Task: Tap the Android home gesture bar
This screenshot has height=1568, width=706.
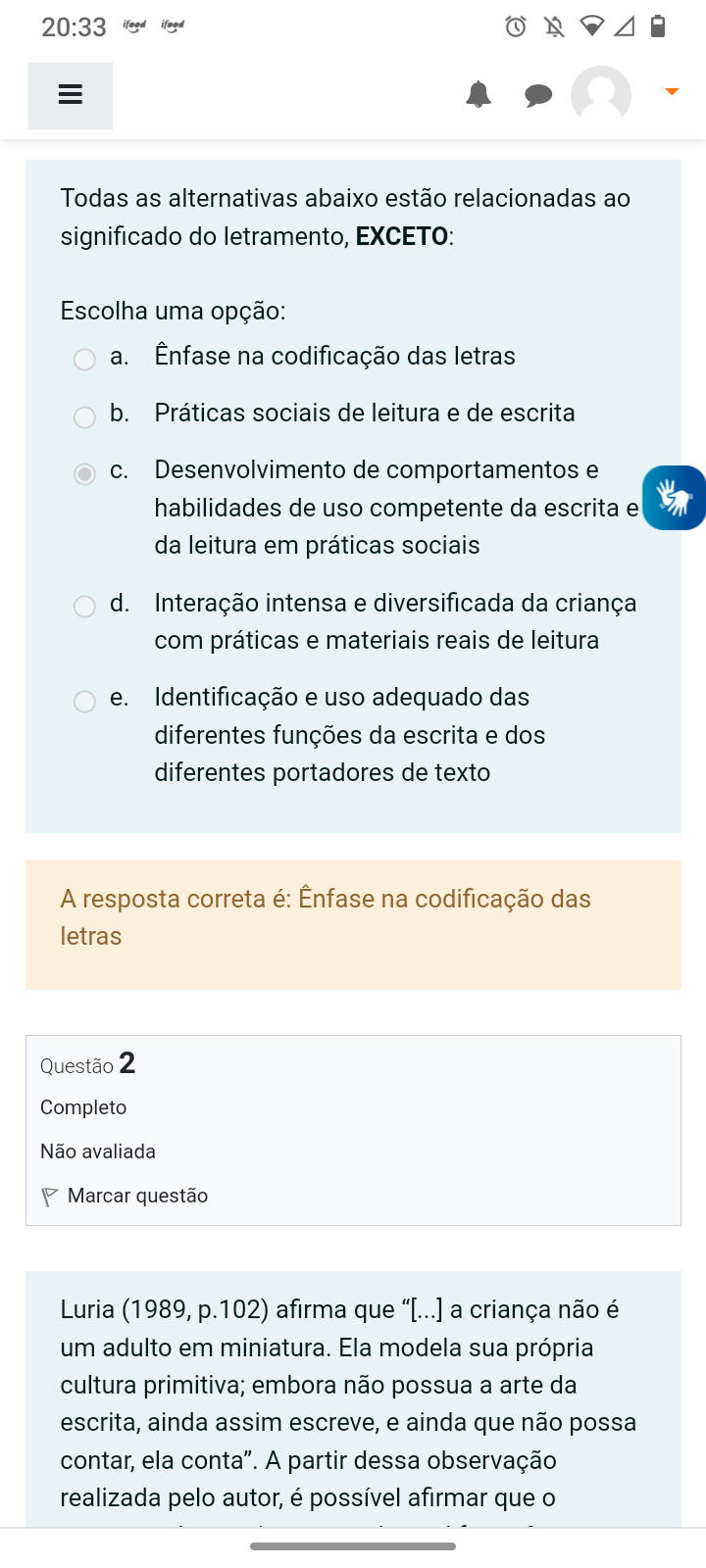Action: (x=353, y=1546)
